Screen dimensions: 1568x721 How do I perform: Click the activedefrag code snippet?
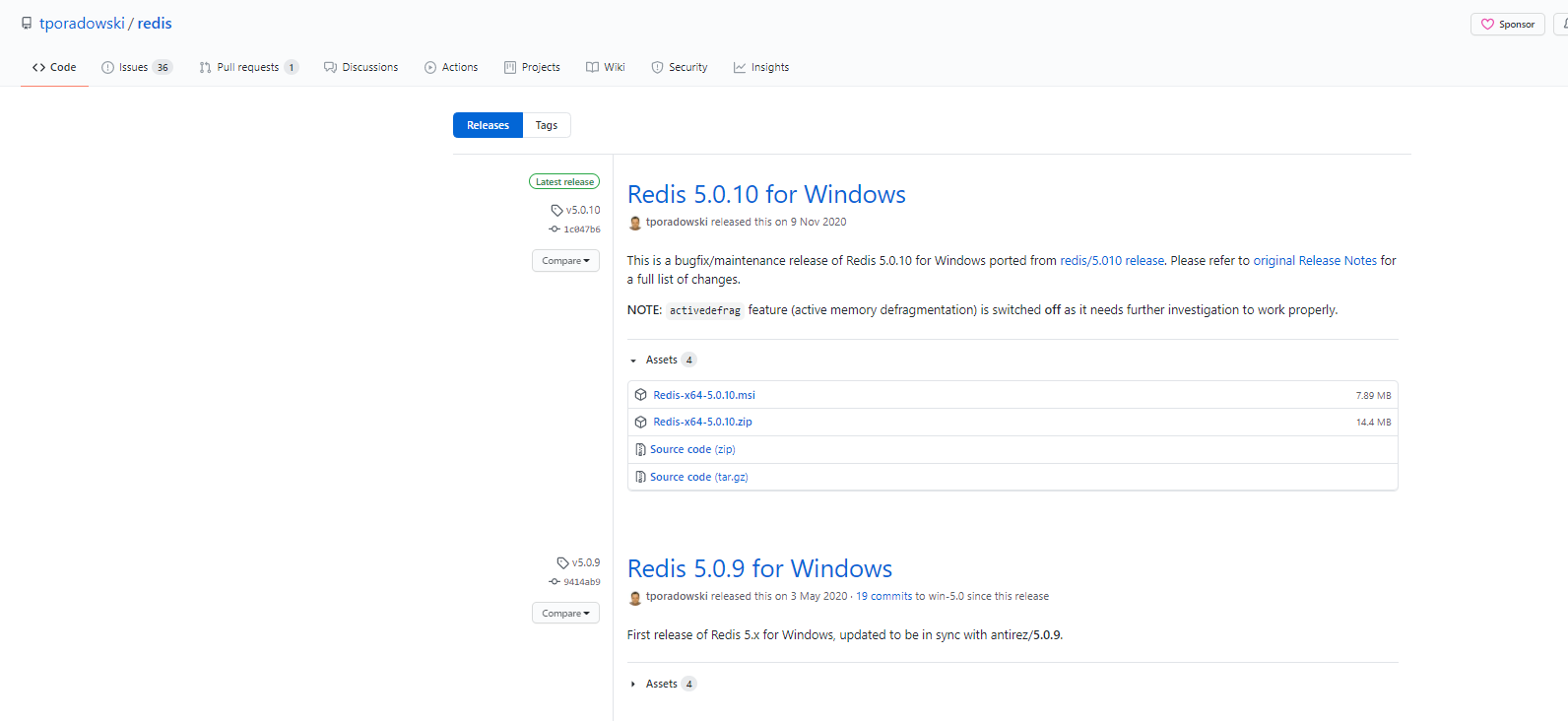[705, 310]
